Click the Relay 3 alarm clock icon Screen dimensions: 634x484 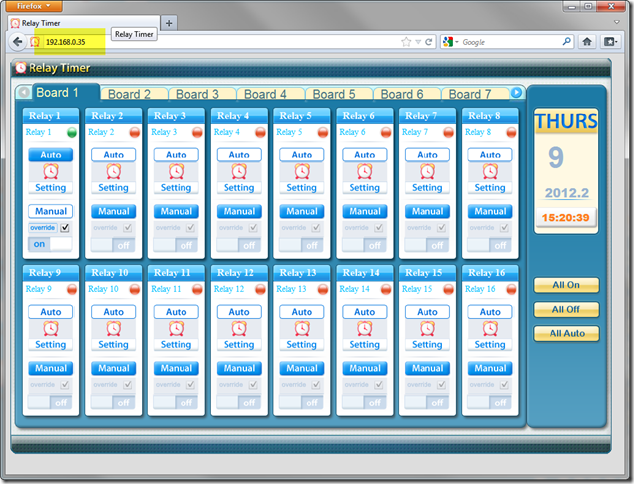click(x=176, y=171)
